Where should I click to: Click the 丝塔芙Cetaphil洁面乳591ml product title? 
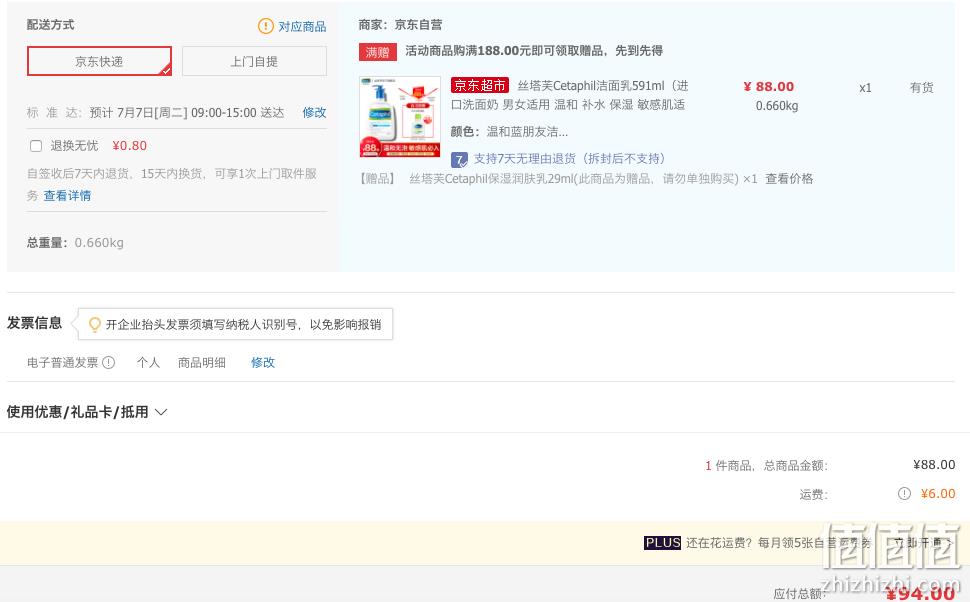coord(570,95)
